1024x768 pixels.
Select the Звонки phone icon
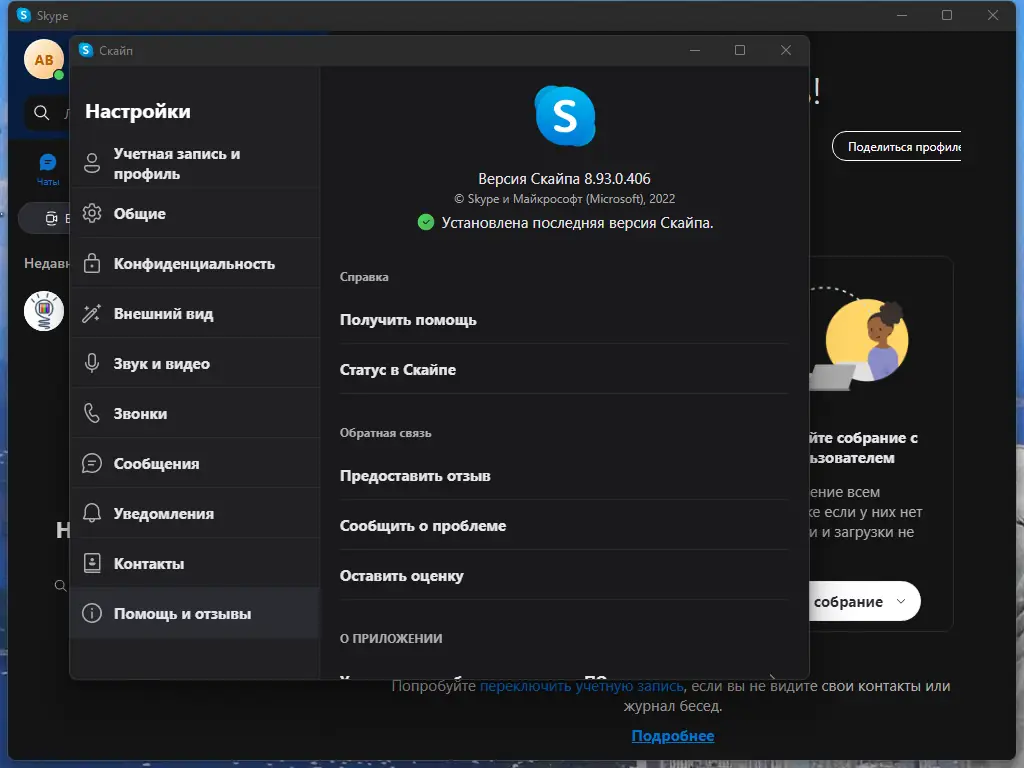(91, 413)
